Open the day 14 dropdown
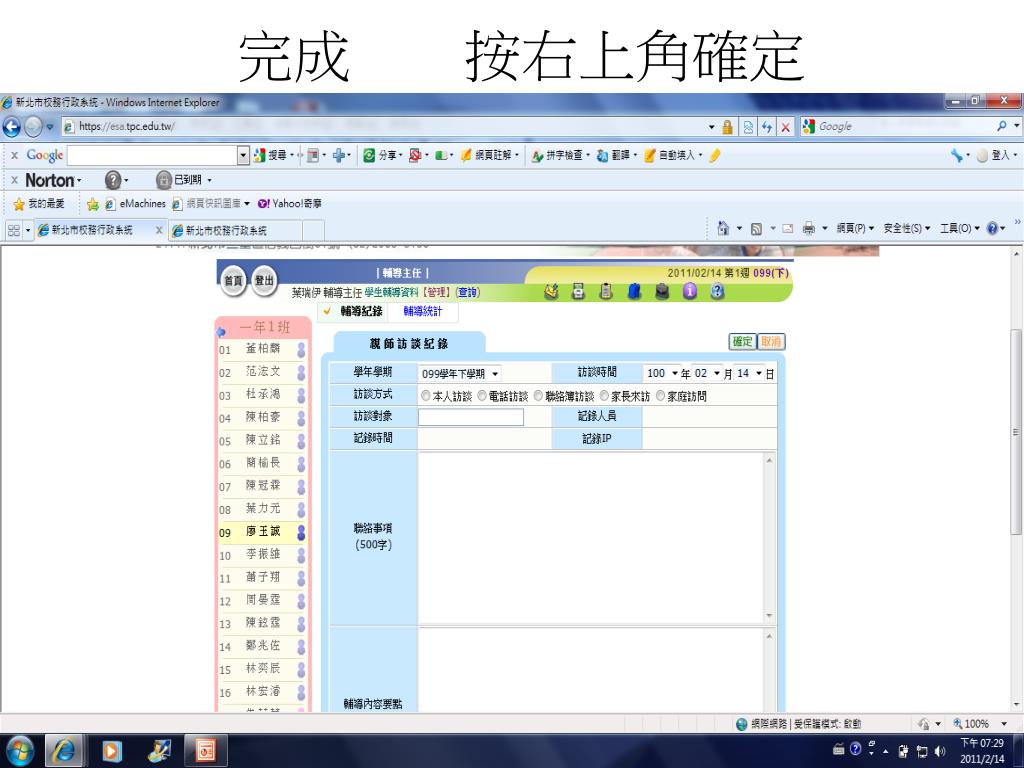This screenshot has height=768, width=1024. coord(749,373)
